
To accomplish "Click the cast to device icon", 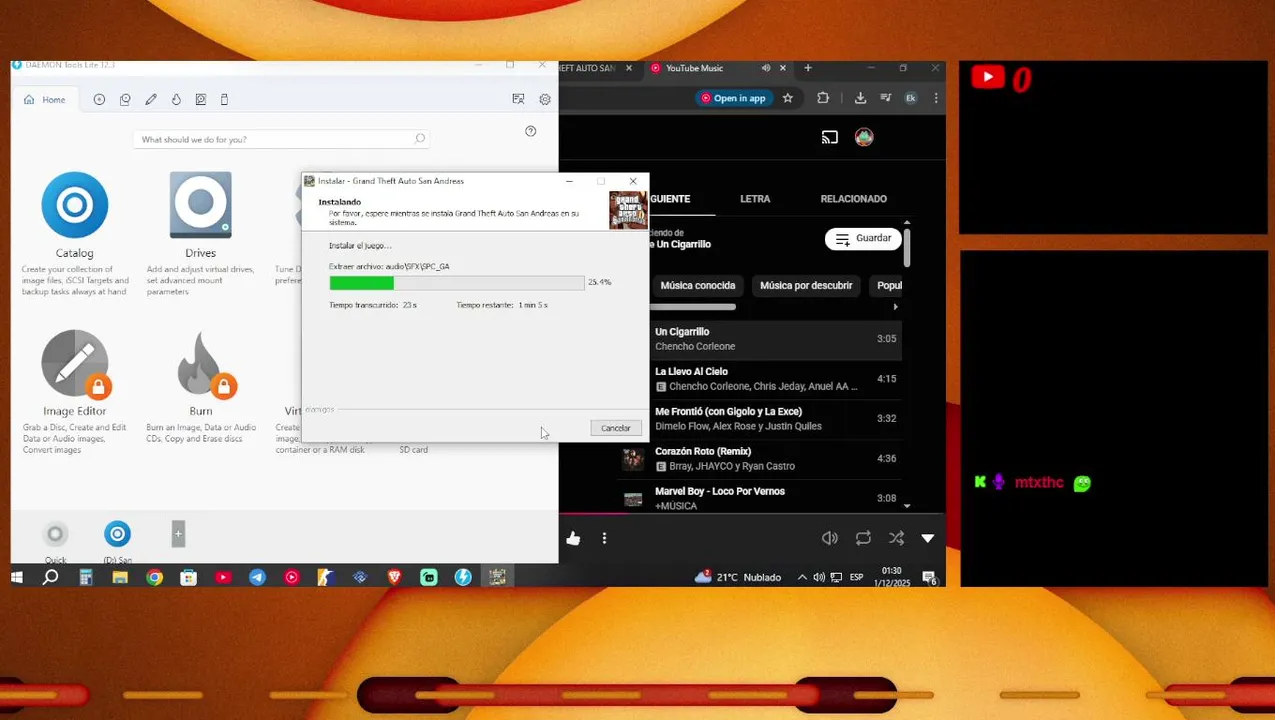I will pos(829,137).
